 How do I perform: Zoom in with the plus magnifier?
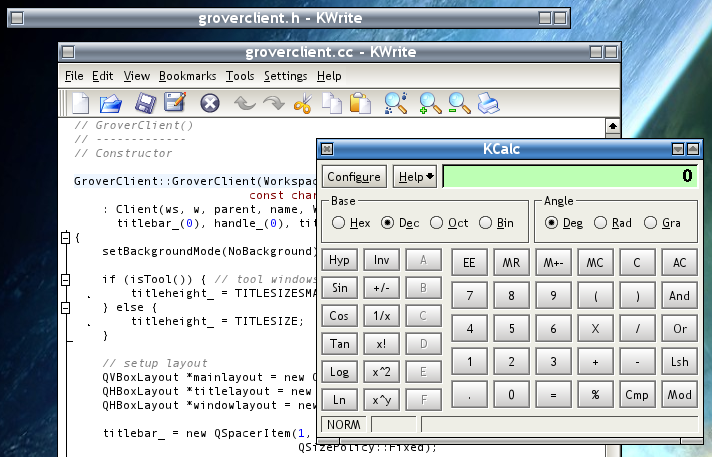[x=430, y=103]
